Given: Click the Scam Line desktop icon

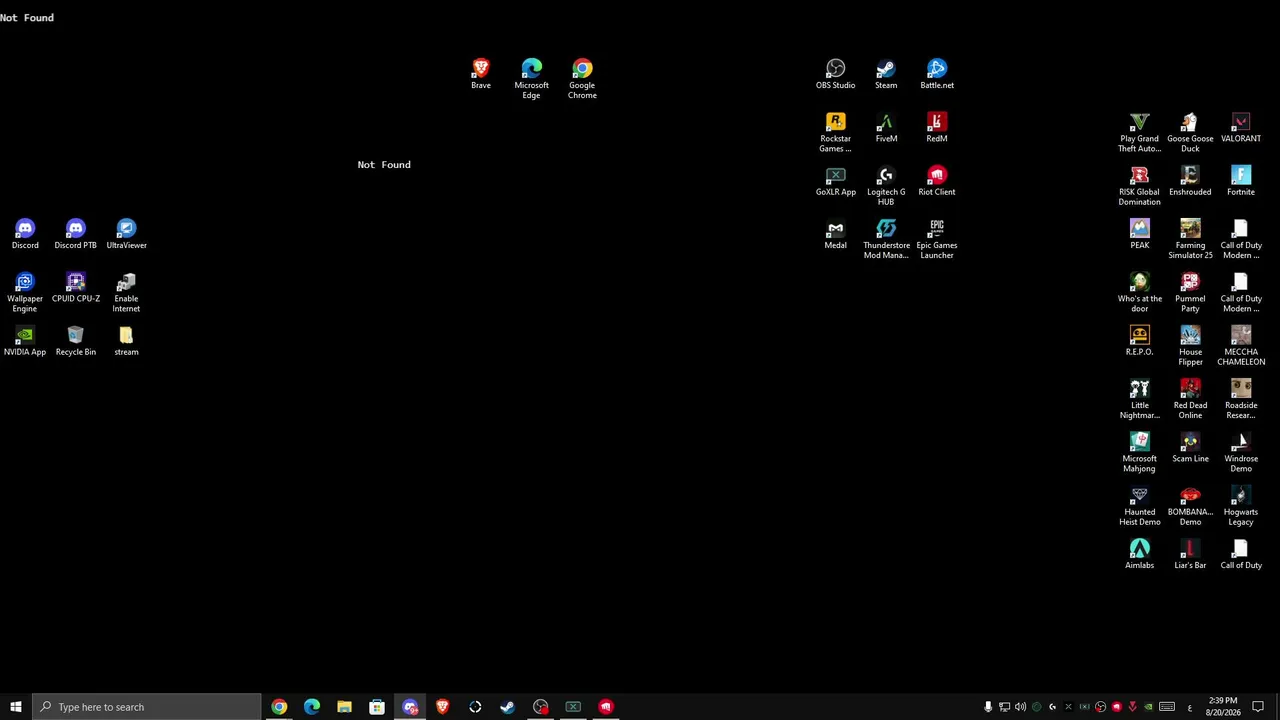Looking at the screenshot, I should coord(1190,447).
